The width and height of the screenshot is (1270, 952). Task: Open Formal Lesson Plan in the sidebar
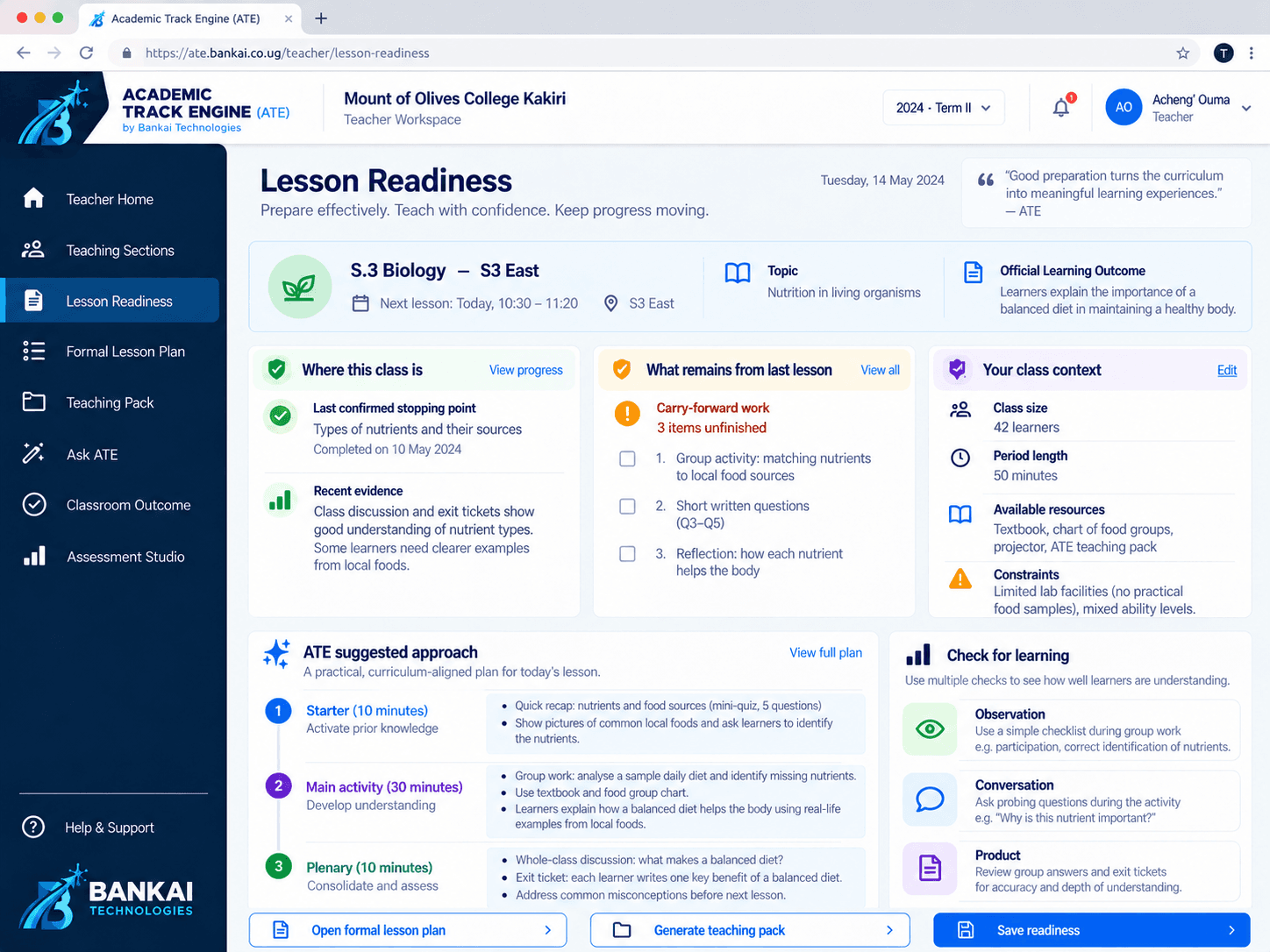point(111,352)
